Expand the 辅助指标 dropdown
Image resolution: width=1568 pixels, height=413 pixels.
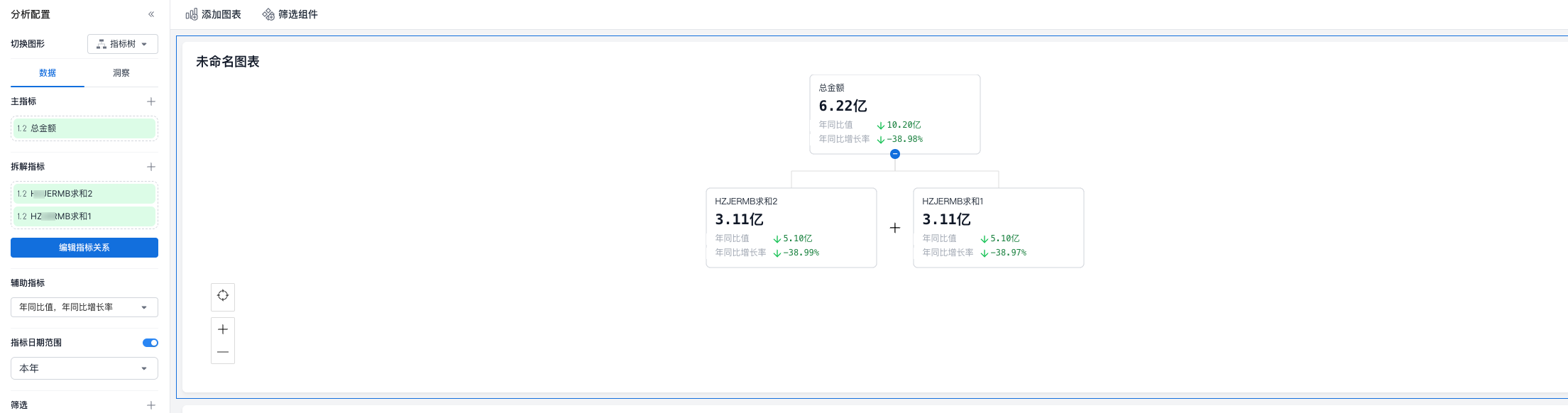84,307
